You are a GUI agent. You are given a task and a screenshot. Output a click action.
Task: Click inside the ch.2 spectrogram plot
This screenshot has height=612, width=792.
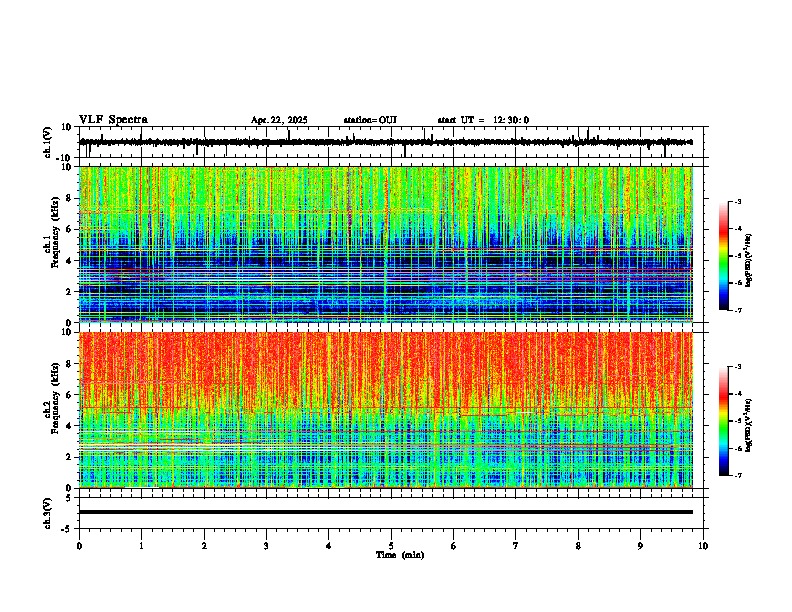coord(385,410)
